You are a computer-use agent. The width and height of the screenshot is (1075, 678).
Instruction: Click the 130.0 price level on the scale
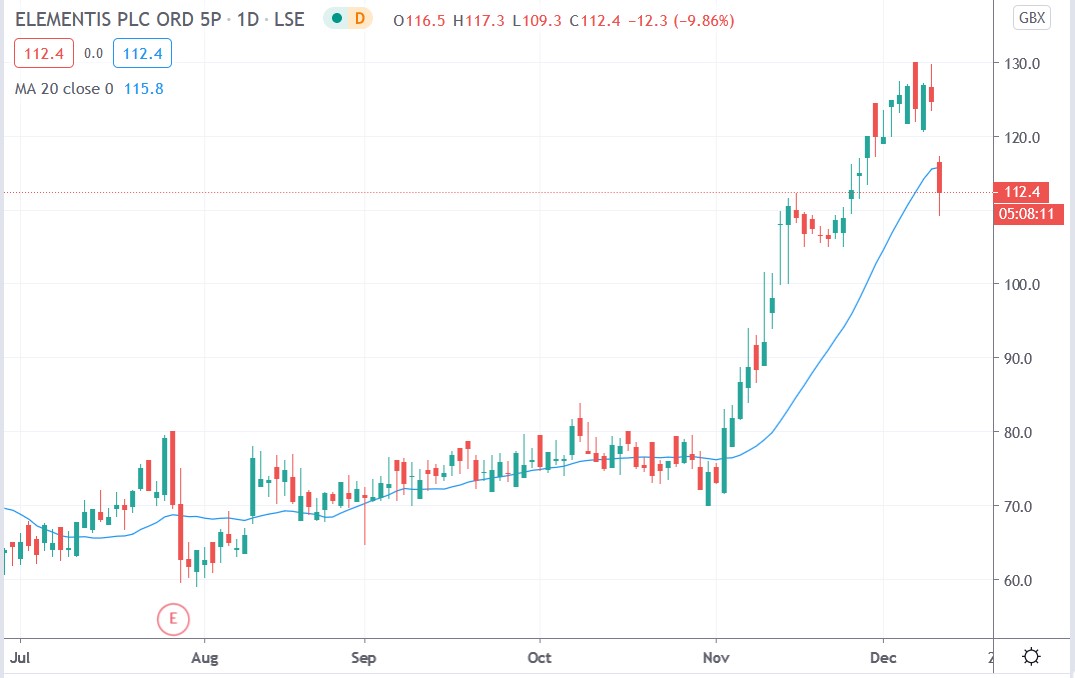point(1025,63)
